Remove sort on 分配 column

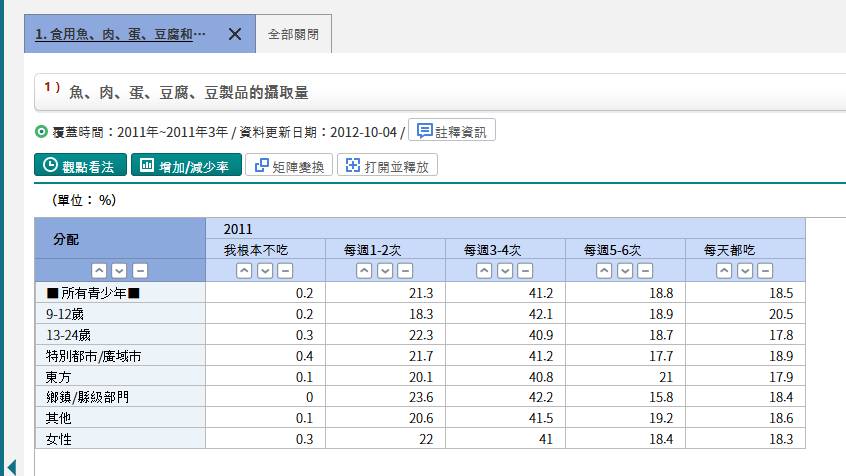139,271
